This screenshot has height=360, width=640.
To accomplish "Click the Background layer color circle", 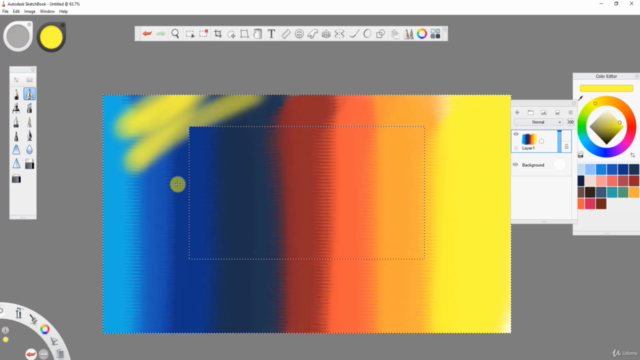I will coord(560,164).
